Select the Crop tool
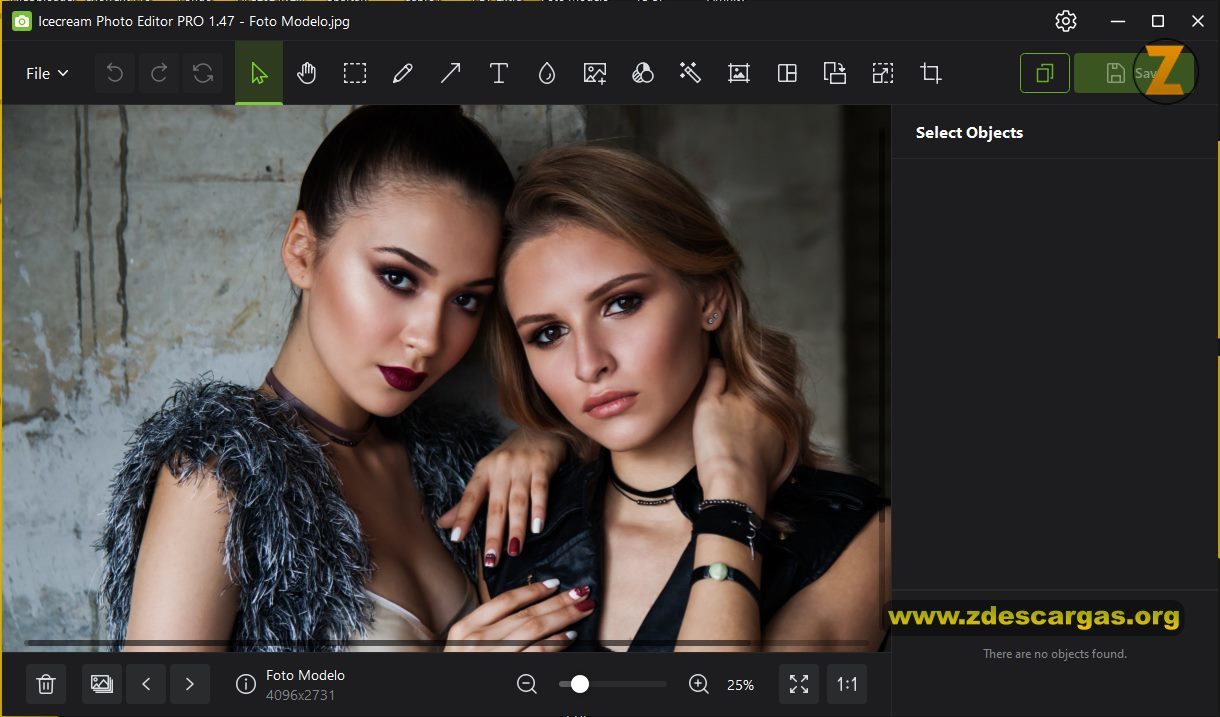The width and height of the screenshot is (1220, 717). (x=931, y=73)
